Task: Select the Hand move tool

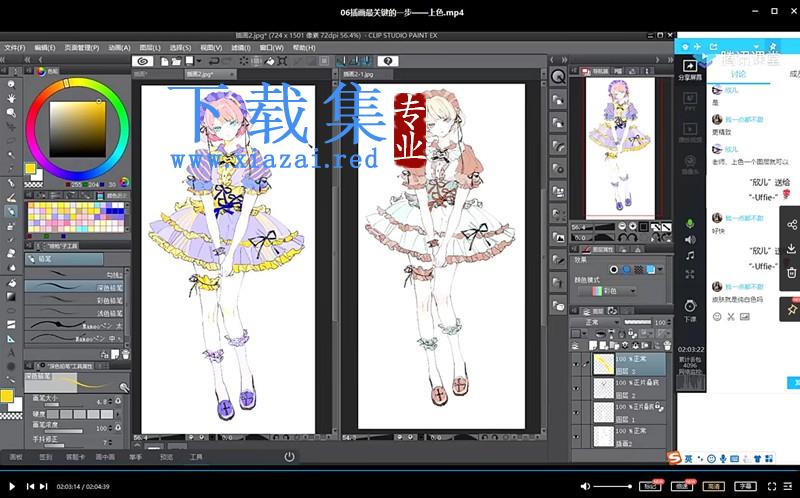Action: (x=11, y=98)
